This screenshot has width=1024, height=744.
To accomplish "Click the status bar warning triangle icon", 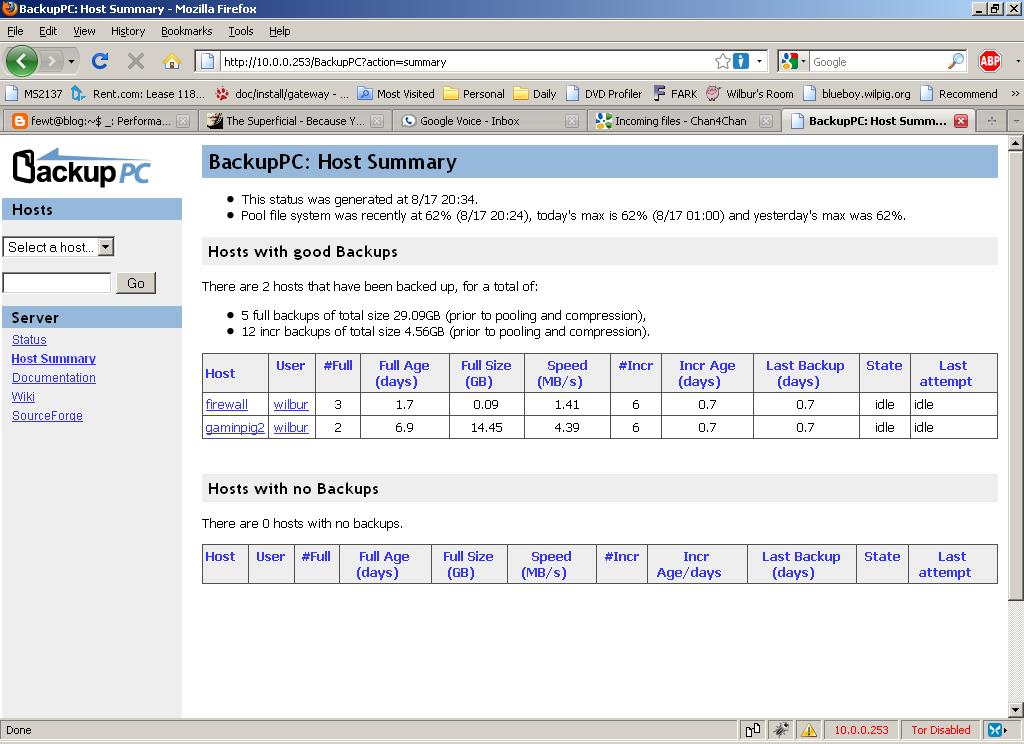I will [809, 730].
